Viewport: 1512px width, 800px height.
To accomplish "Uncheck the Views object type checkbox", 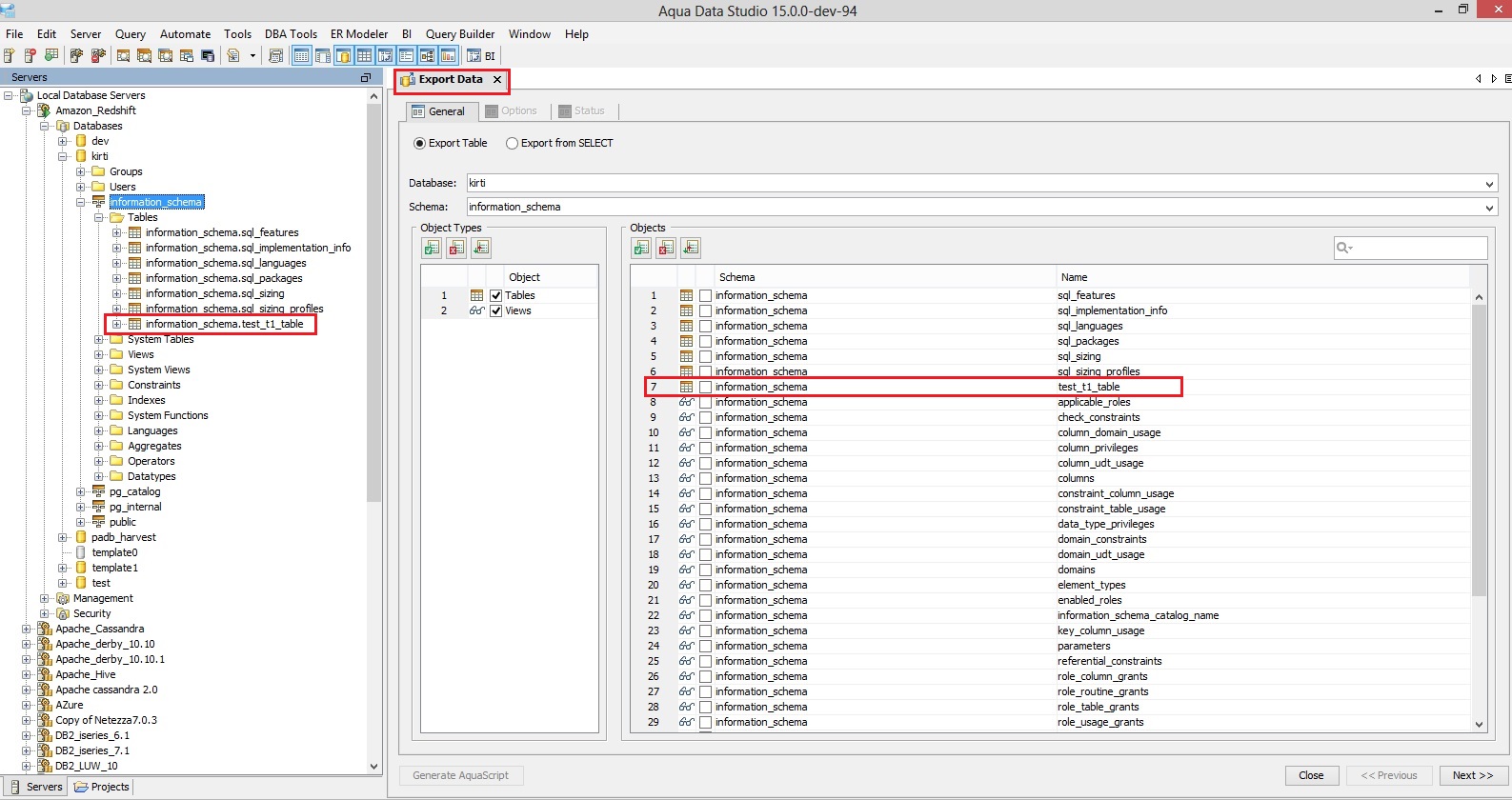I will (x=496, y=310).
